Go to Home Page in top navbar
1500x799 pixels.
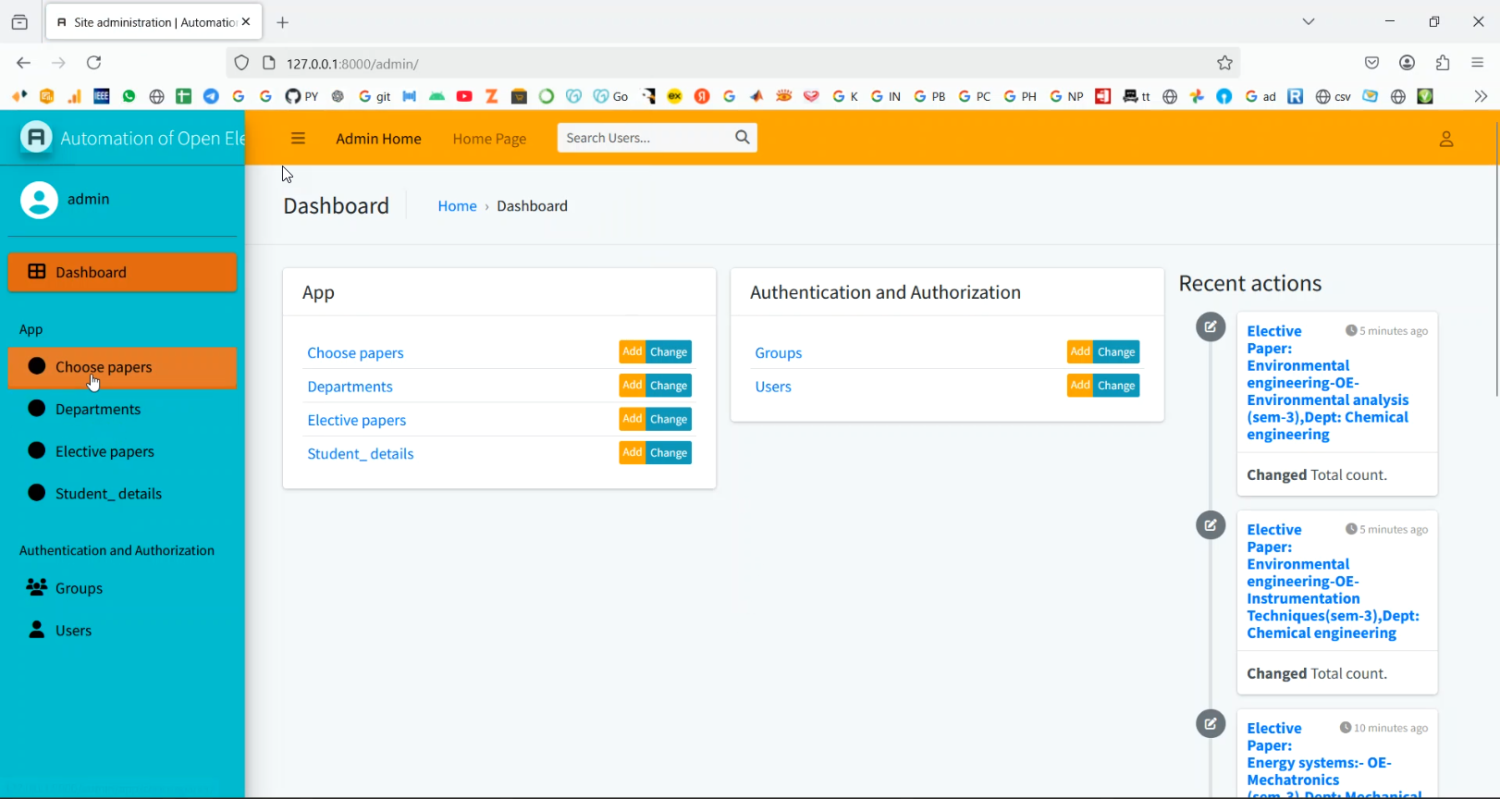489,139
